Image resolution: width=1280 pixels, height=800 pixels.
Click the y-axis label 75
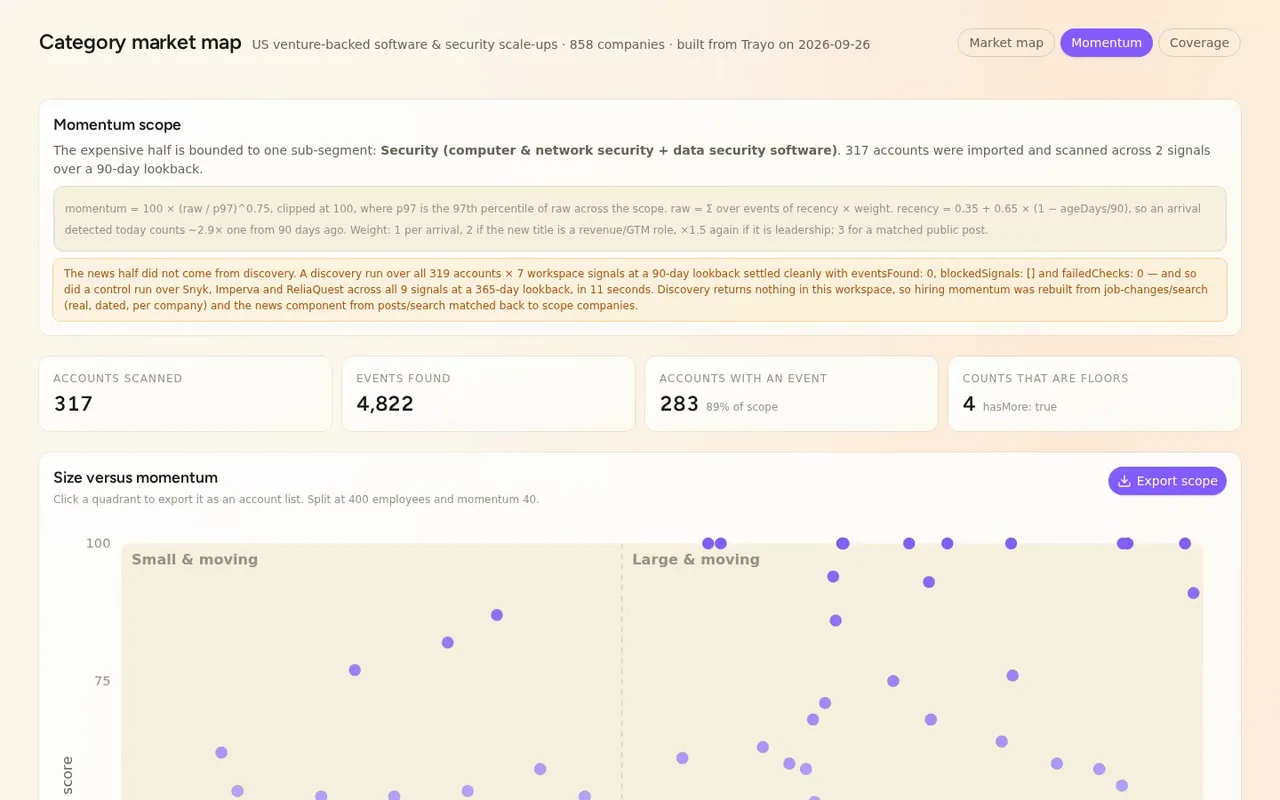pyautogui.click(x=102, y=681)
